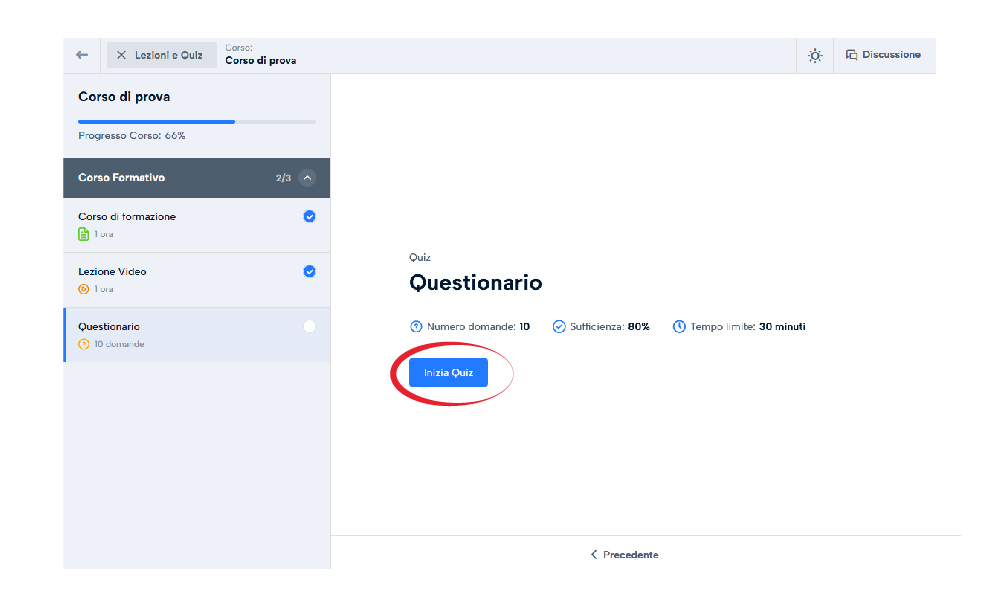Image resolution: width=1000 pixels, height=595 pixels.
Task: Click the X icon beside Lezioni e Quiz
Action: [x=121, y=55]
